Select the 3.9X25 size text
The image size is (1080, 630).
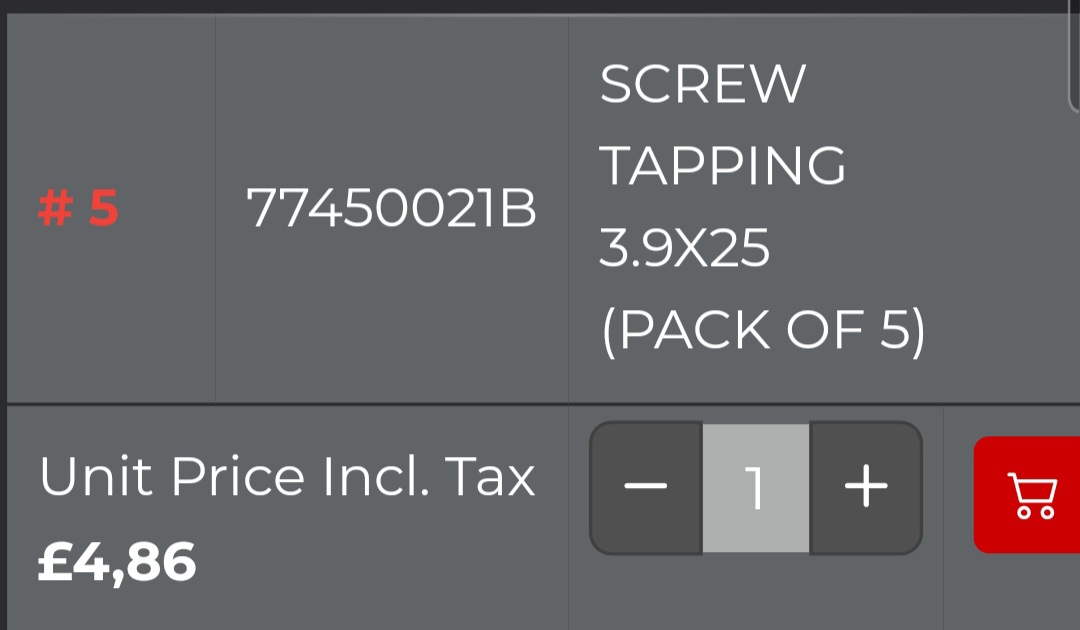pyautogui.click(x=684, y=248)
